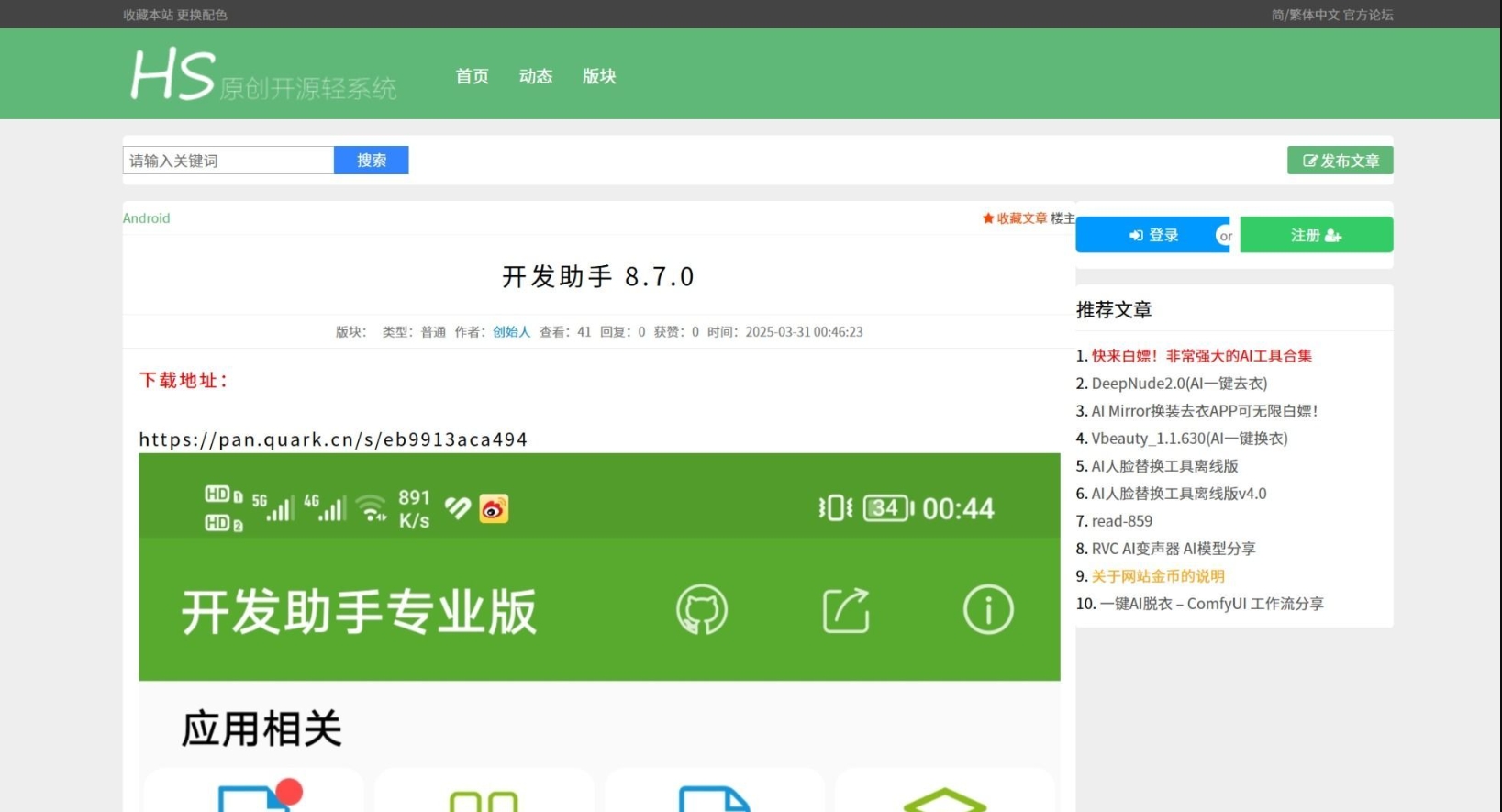Open the 首页 home menu item

tap(472, 76)
